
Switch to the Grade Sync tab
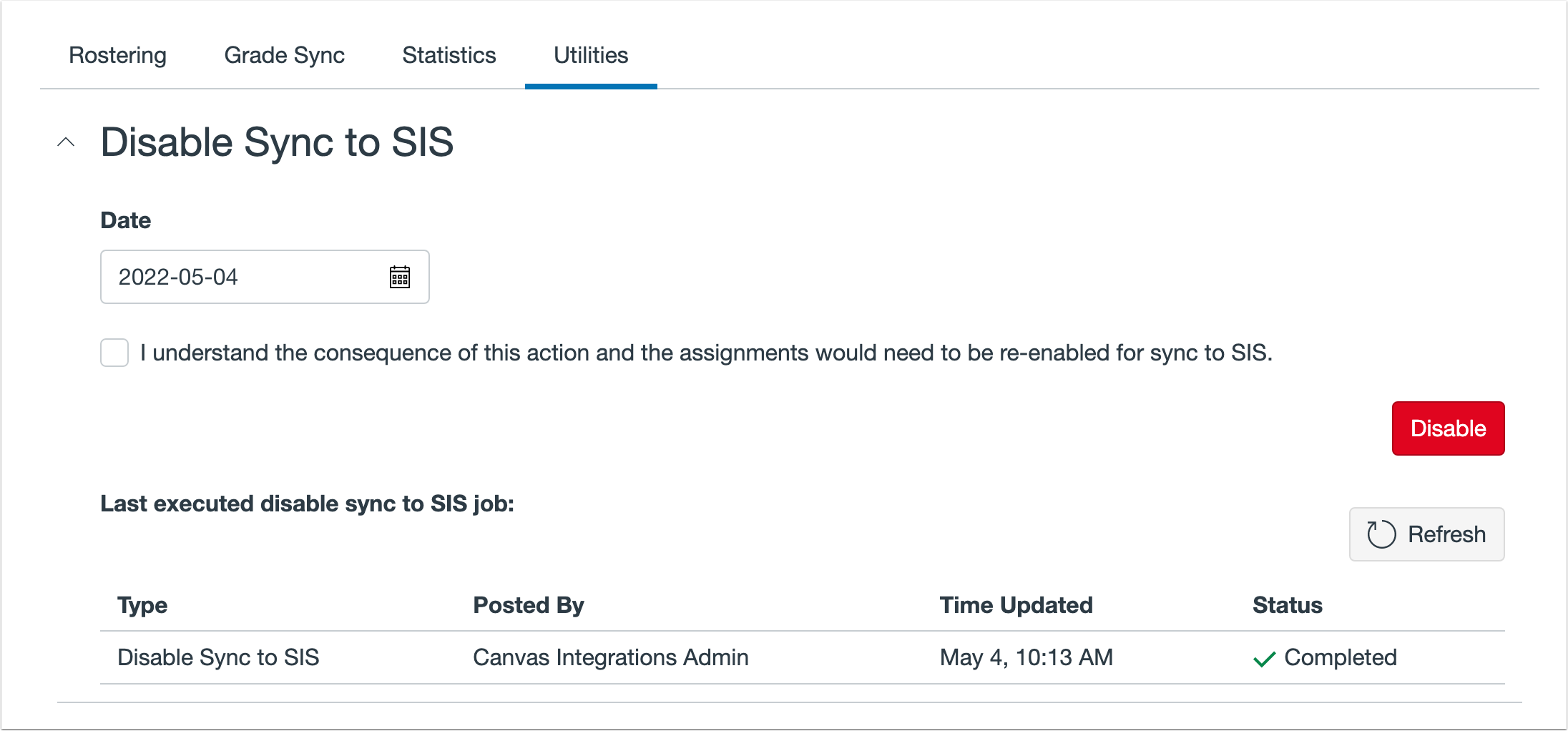pos(284,55)
